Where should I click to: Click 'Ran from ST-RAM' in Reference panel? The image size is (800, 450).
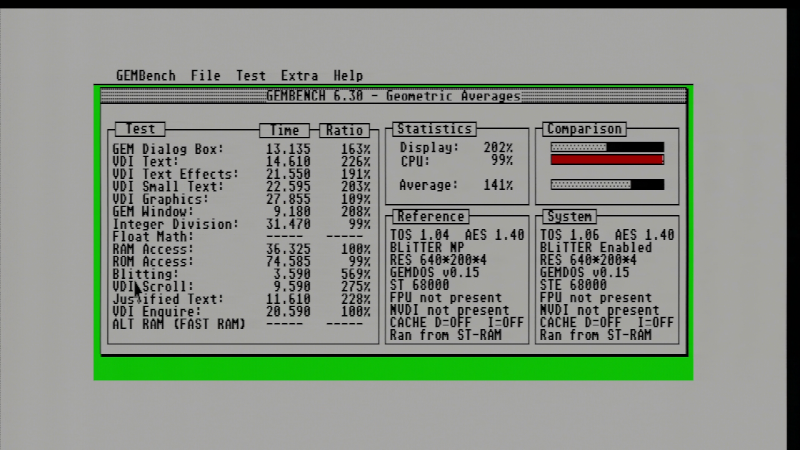coord(446,335)
